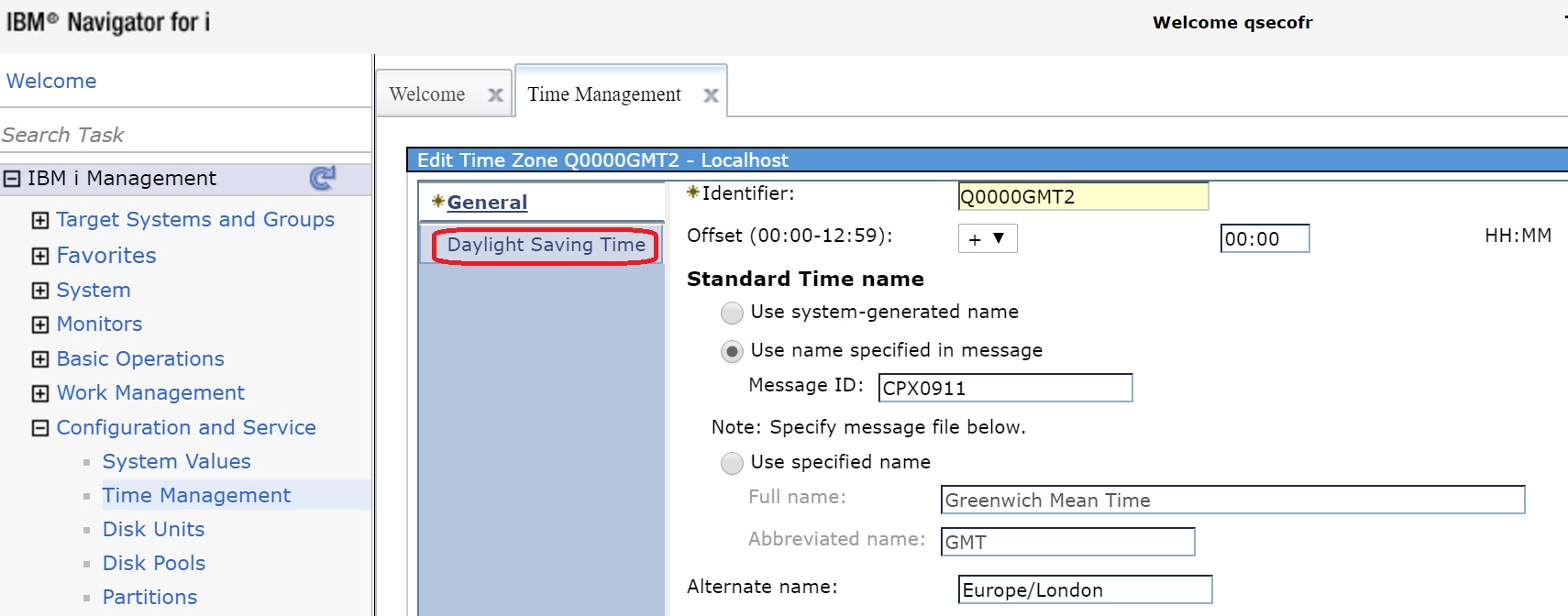Image resolution: width=1568 pixels, height=616 pixels.
Task: Switch to the Welcome tab
Action: click(x=427, y=94)
